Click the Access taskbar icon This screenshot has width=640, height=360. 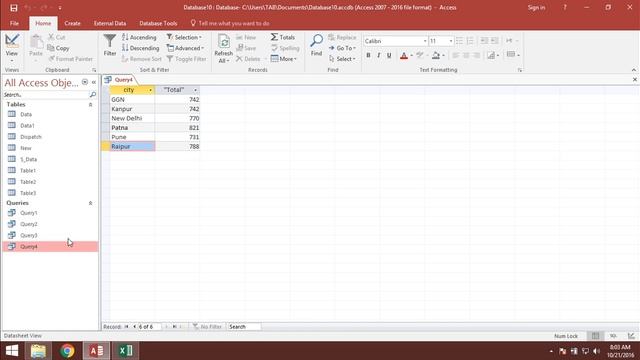tap(97, 351)
